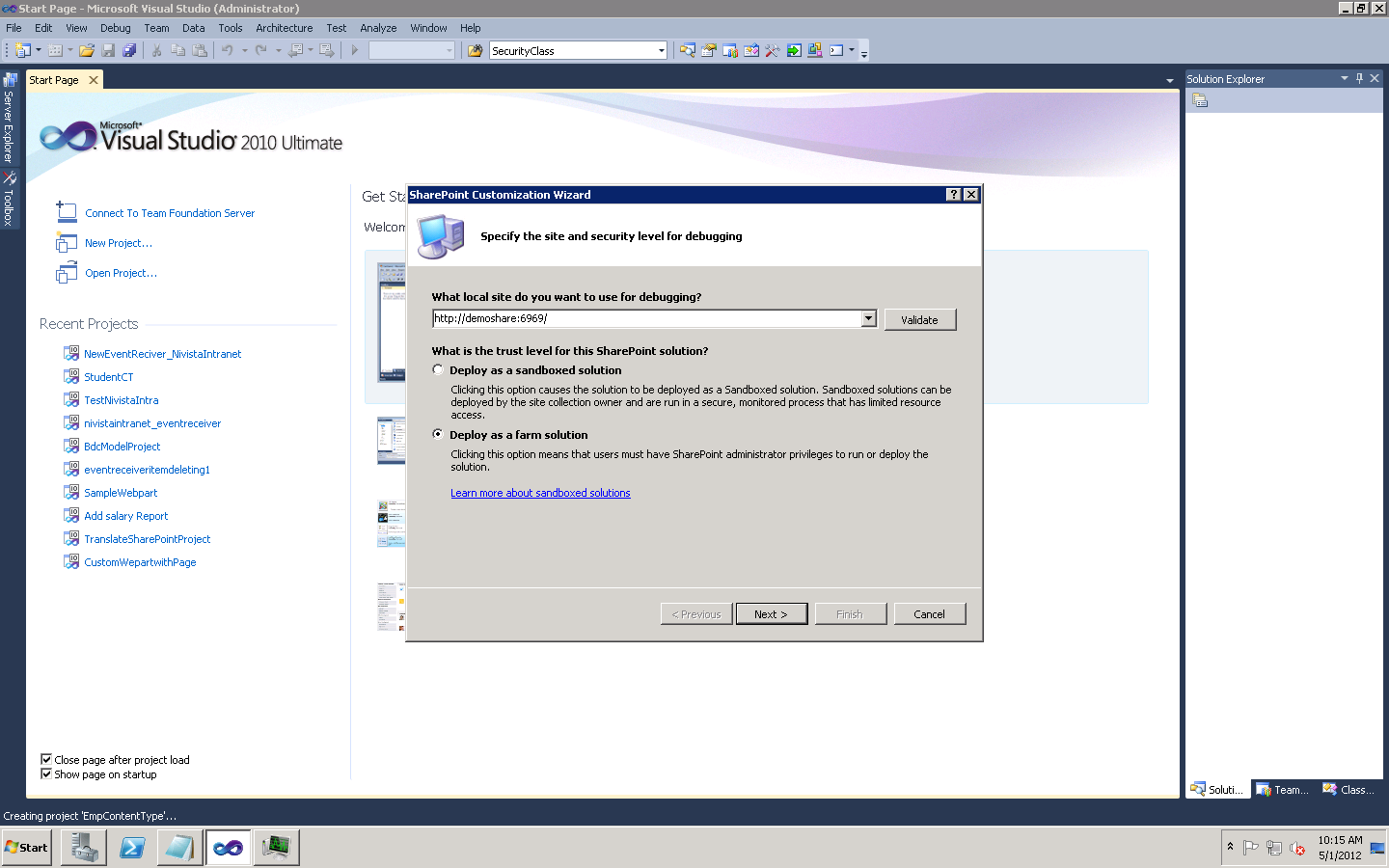Click Next in the wizard

pyautogui.click(x=772, y=613)
